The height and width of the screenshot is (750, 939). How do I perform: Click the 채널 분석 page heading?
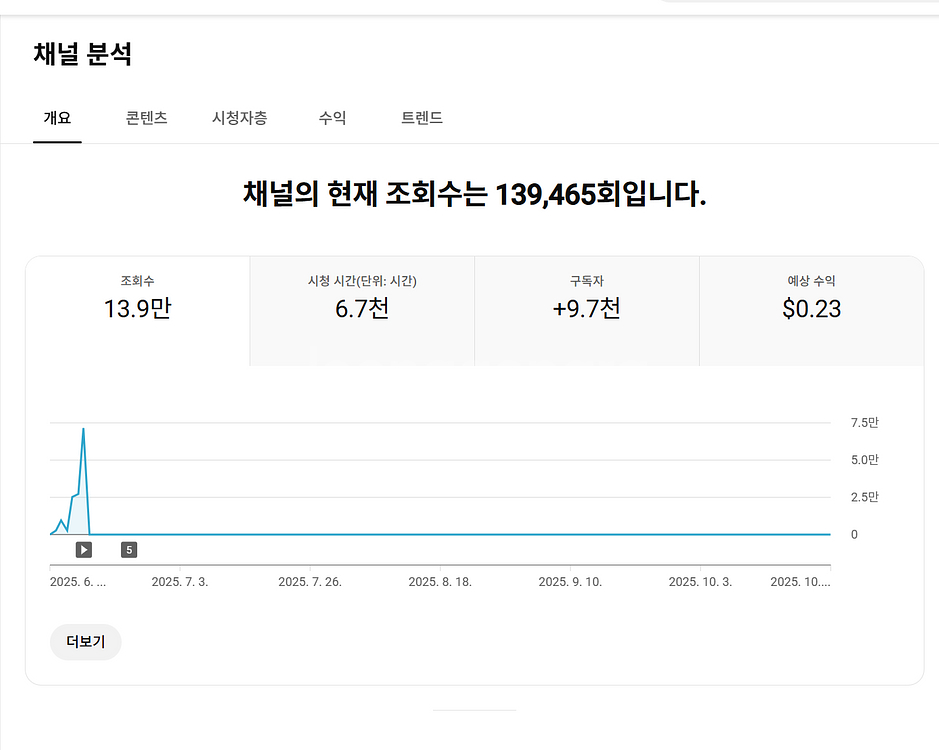(x=83, y=54)
